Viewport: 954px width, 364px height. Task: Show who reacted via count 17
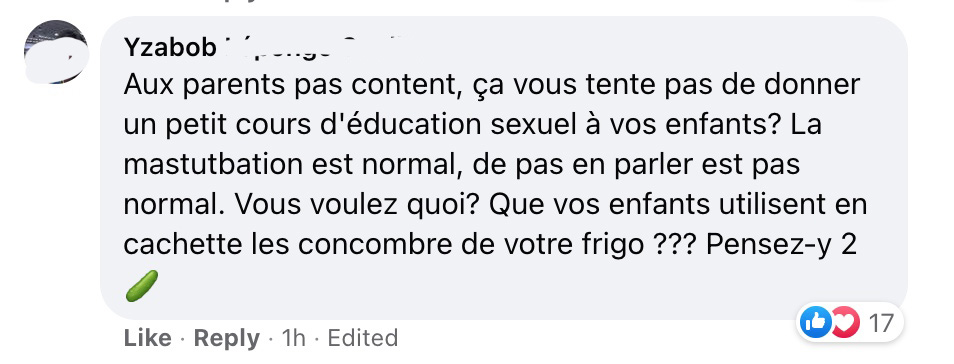[x=880, y=323]
